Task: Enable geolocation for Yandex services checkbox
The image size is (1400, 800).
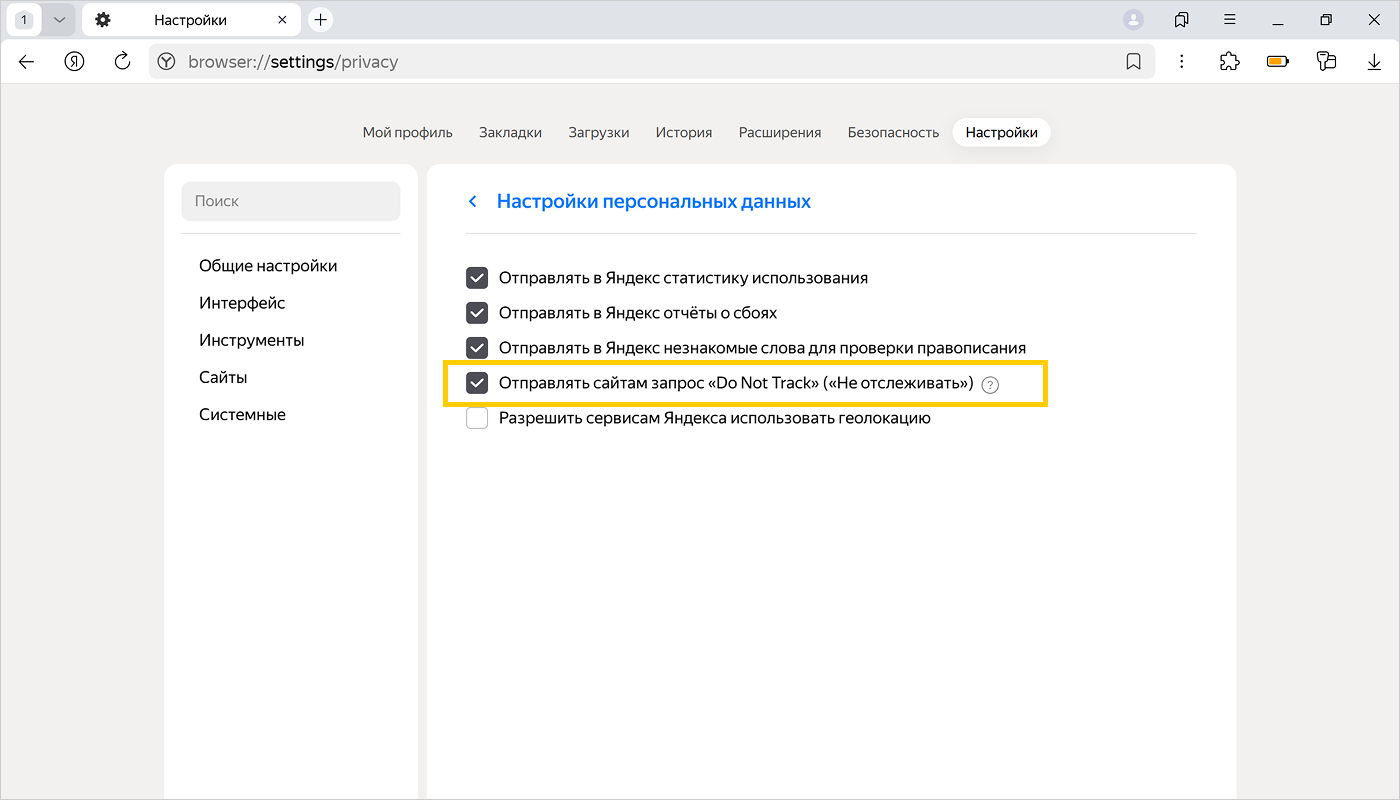Action: (477, 418)
